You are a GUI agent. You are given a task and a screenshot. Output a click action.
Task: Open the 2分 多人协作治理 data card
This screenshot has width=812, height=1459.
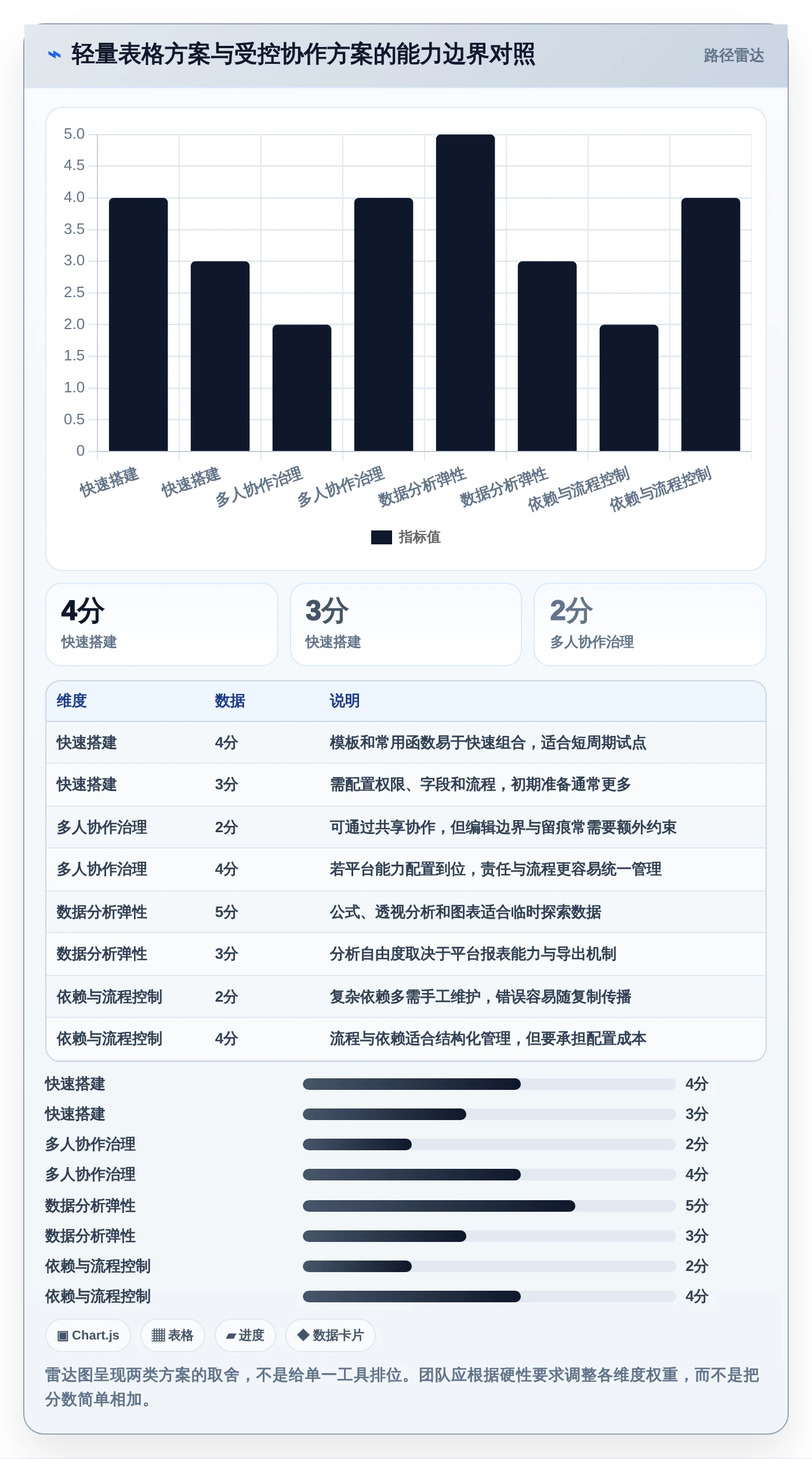(650, 624)
